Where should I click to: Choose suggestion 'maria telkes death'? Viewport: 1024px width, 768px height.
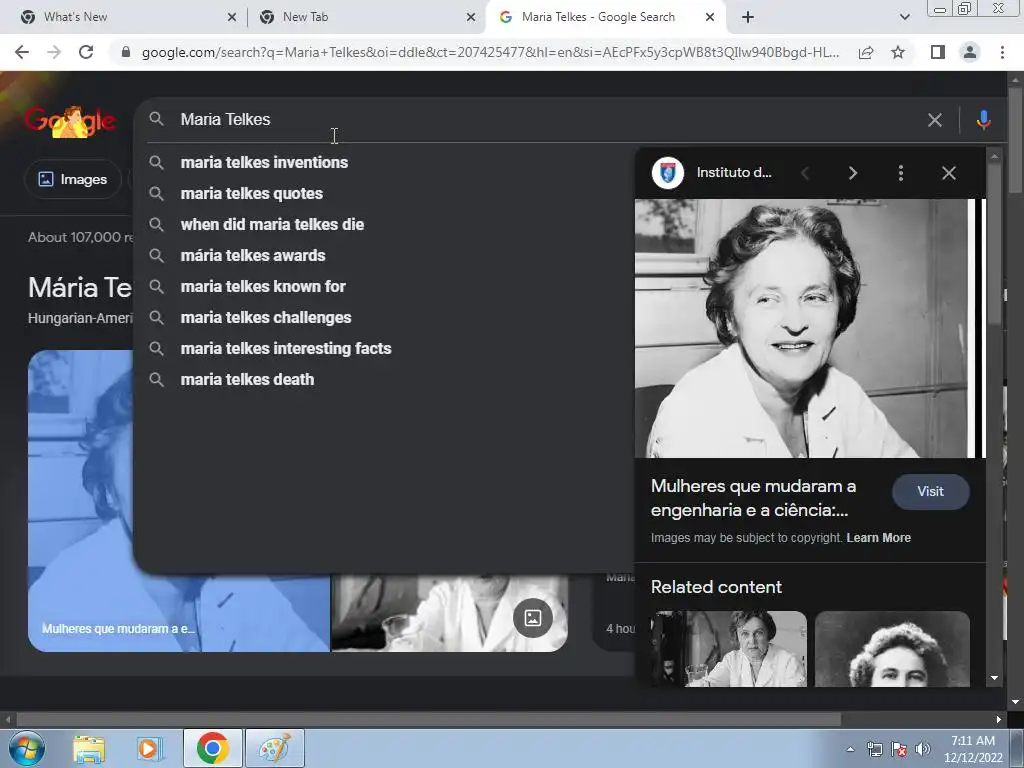247,379
